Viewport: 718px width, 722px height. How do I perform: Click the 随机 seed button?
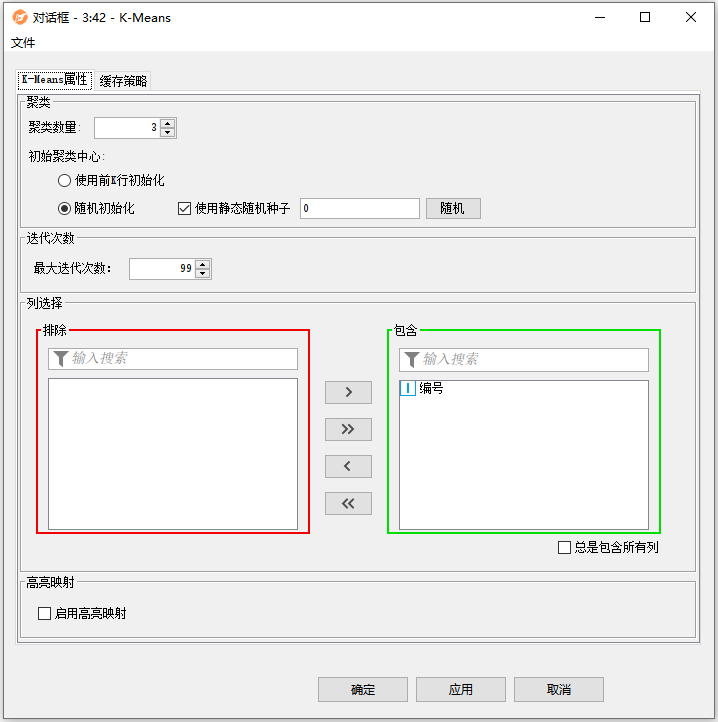click(453, 208)
